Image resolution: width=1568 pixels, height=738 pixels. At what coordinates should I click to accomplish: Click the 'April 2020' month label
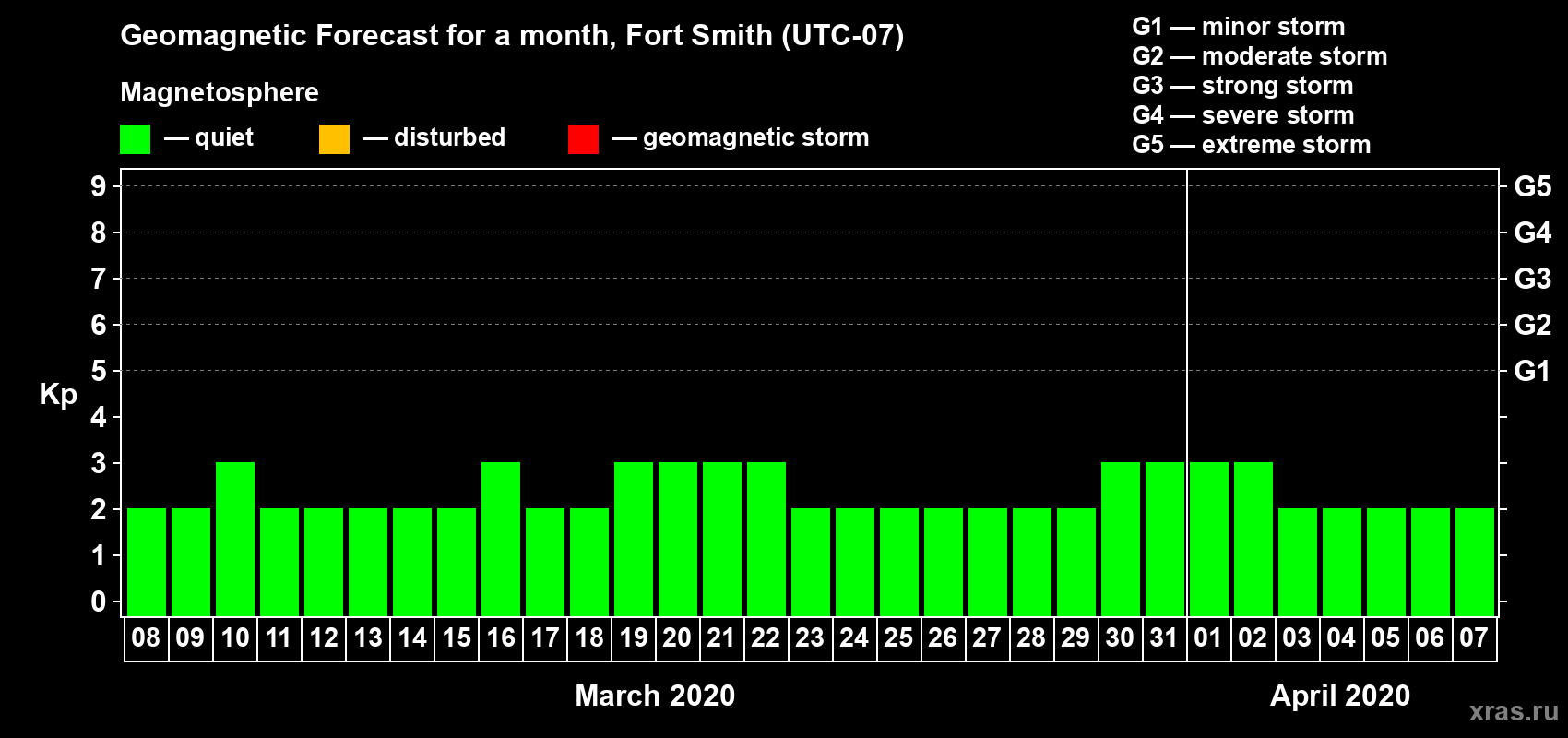1340,695
